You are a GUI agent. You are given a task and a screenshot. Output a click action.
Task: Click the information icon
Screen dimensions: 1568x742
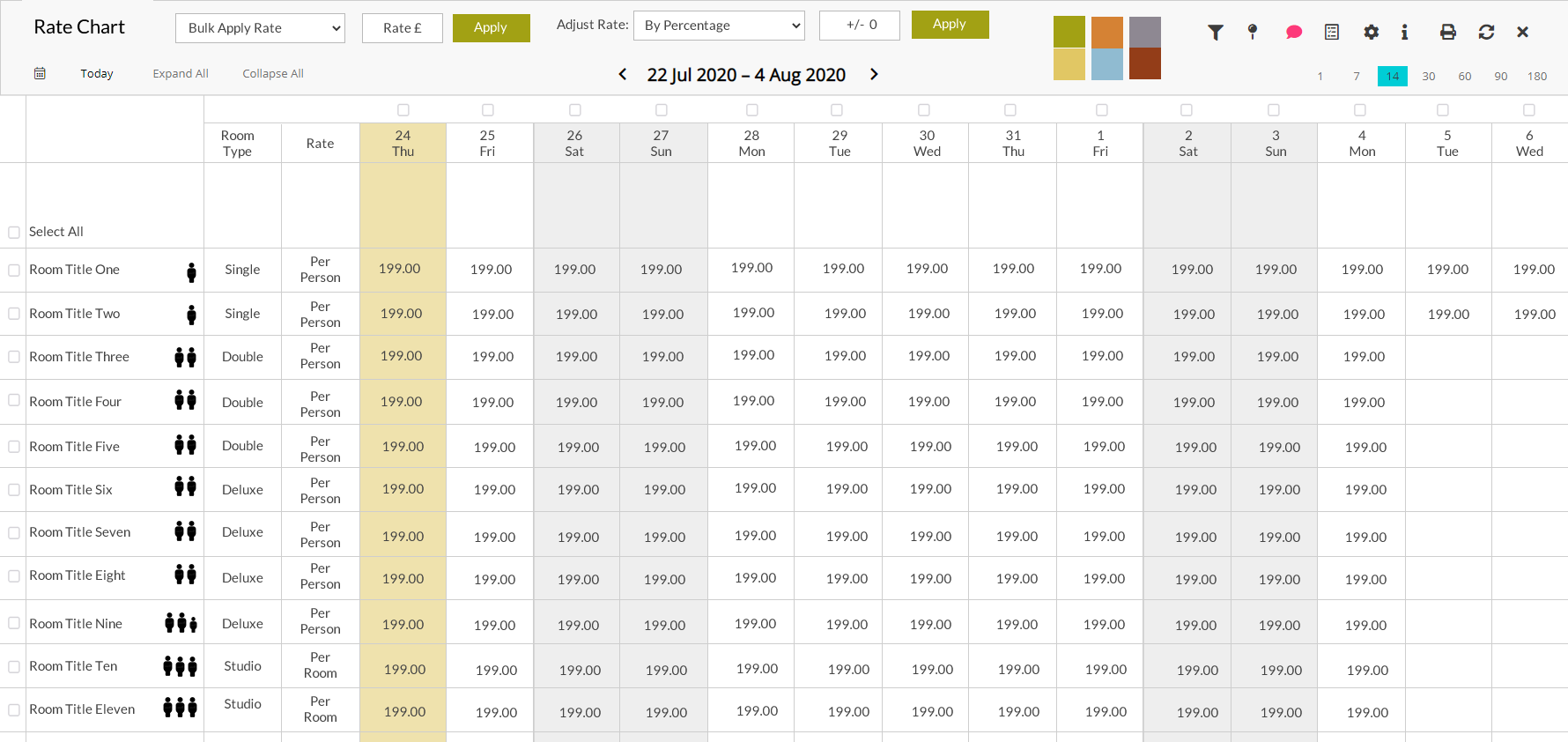[x=1404, y=33]
